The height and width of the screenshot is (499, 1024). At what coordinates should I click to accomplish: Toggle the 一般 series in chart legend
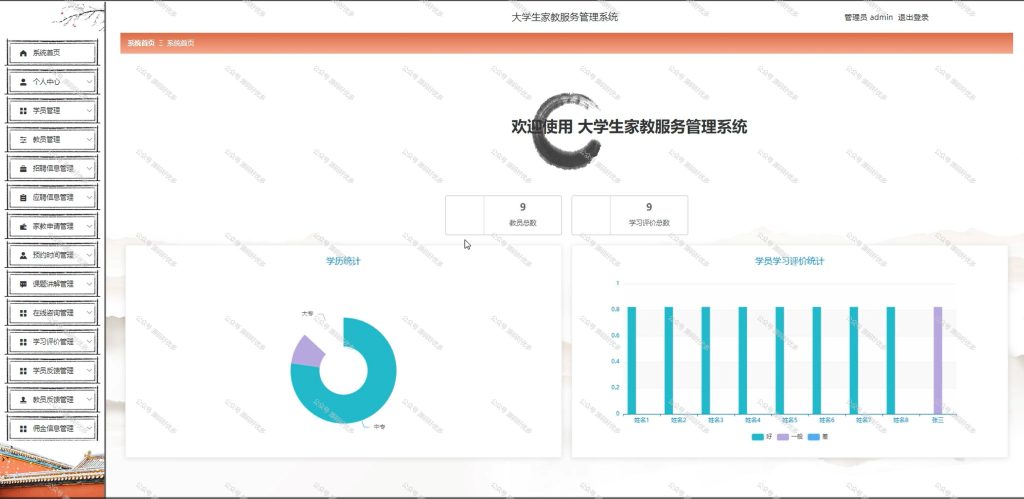[x=790, y=436]
